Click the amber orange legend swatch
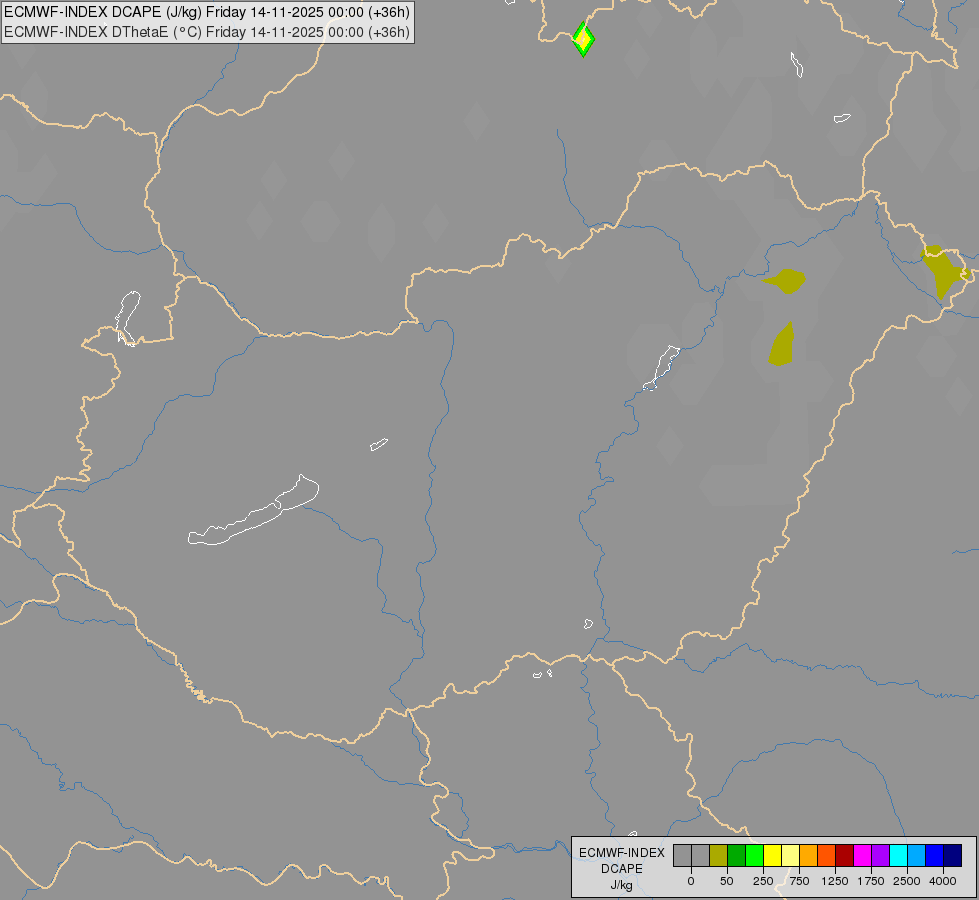Image resolution: width=979 pixels, height=900 pixels. [x=809, y=856]
